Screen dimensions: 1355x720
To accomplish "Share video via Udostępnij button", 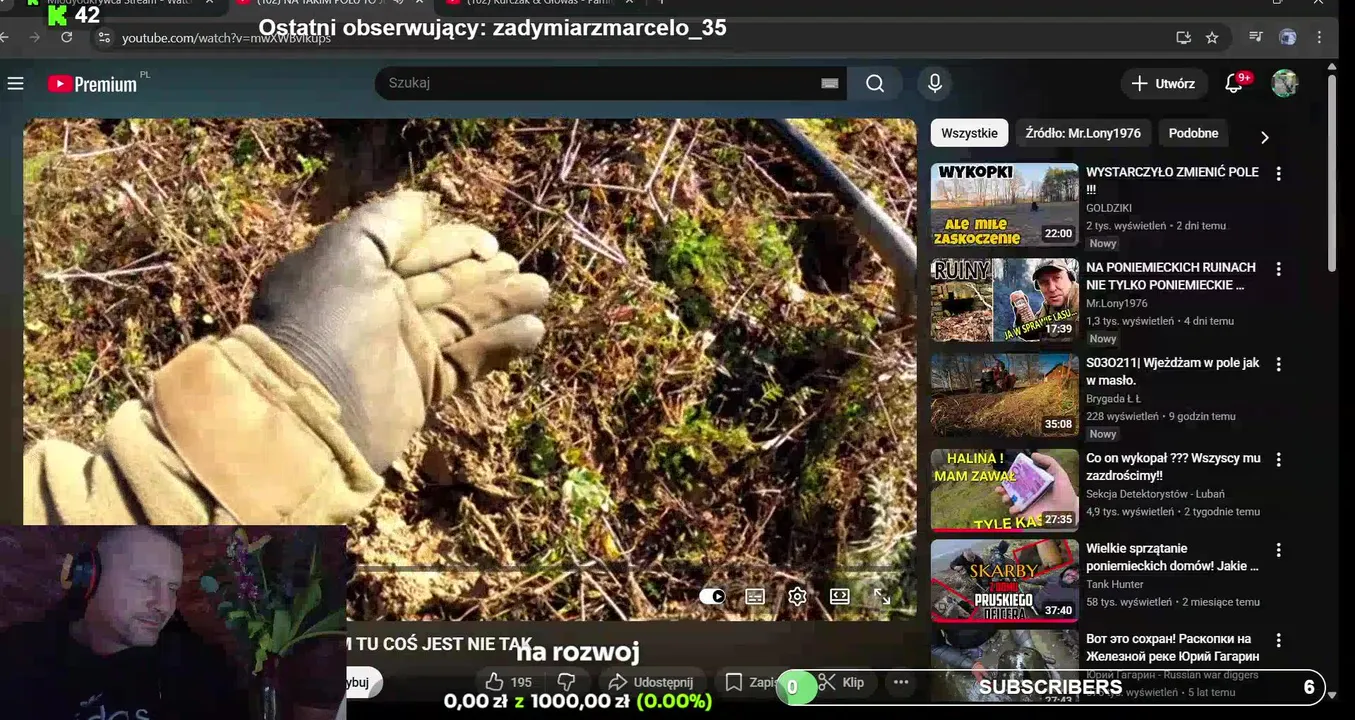I will pos(652,682).
